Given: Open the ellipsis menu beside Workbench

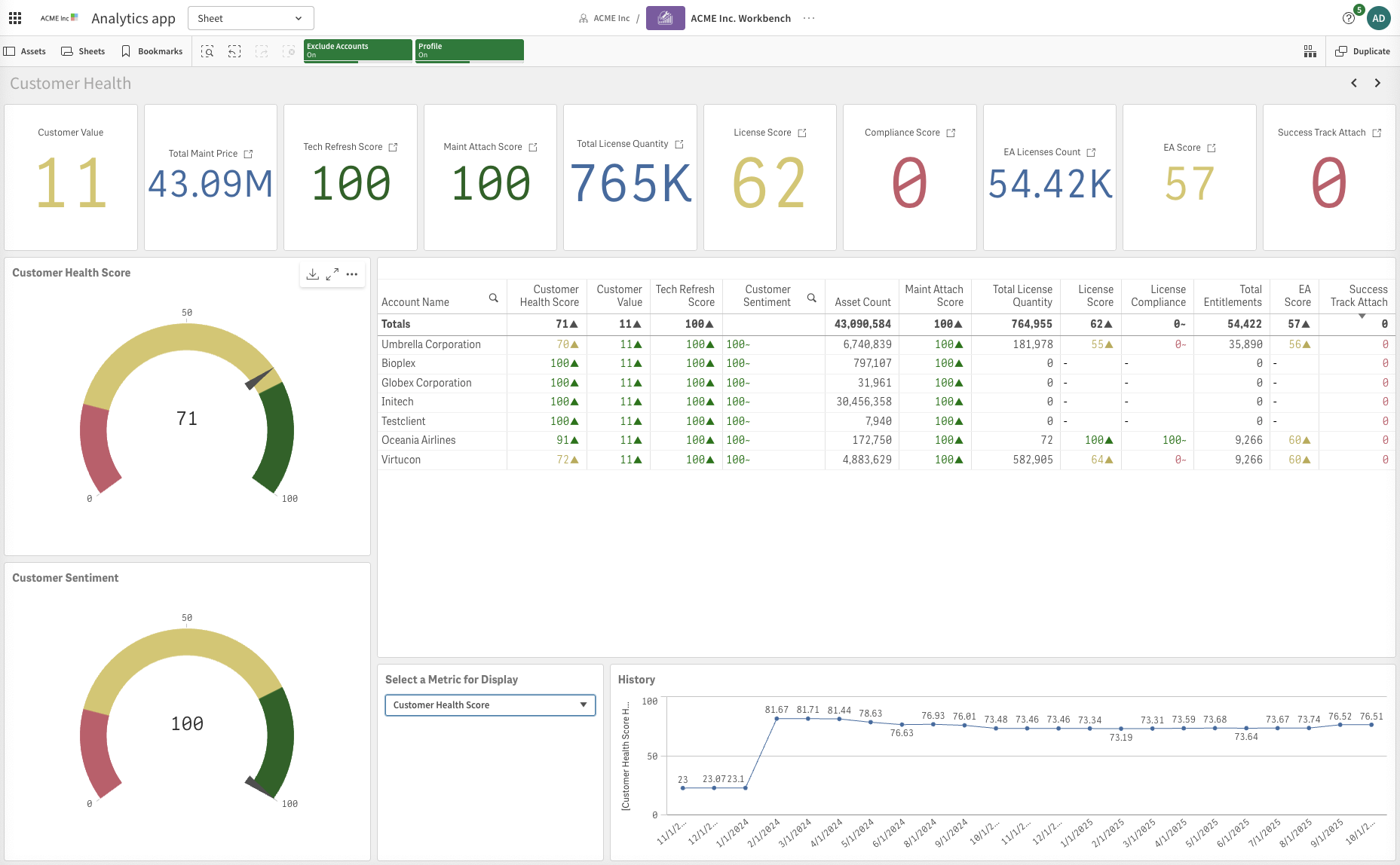Looking at the screenshot, I should pyautogui.click(x=809, y=18).
